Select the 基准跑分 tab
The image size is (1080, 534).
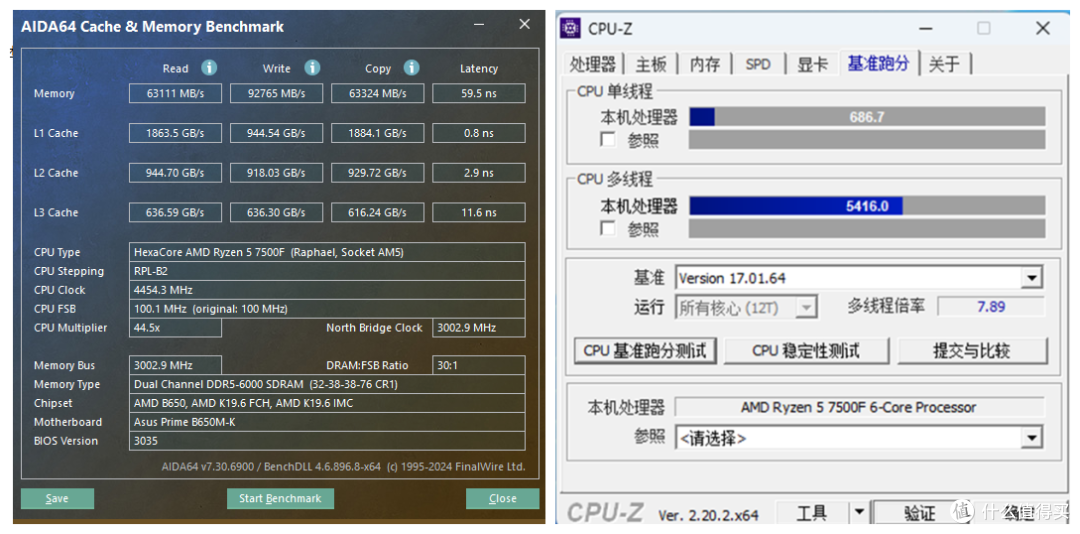(878, 63)
